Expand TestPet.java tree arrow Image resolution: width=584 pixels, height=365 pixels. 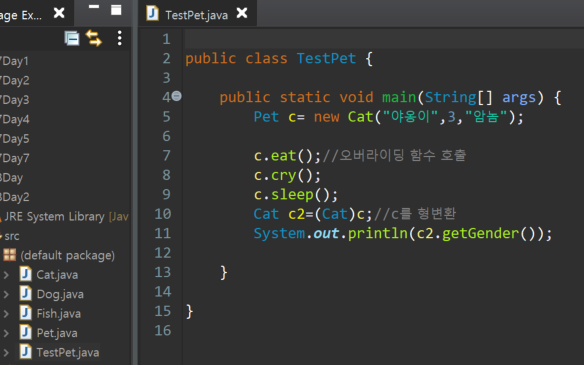6,353
